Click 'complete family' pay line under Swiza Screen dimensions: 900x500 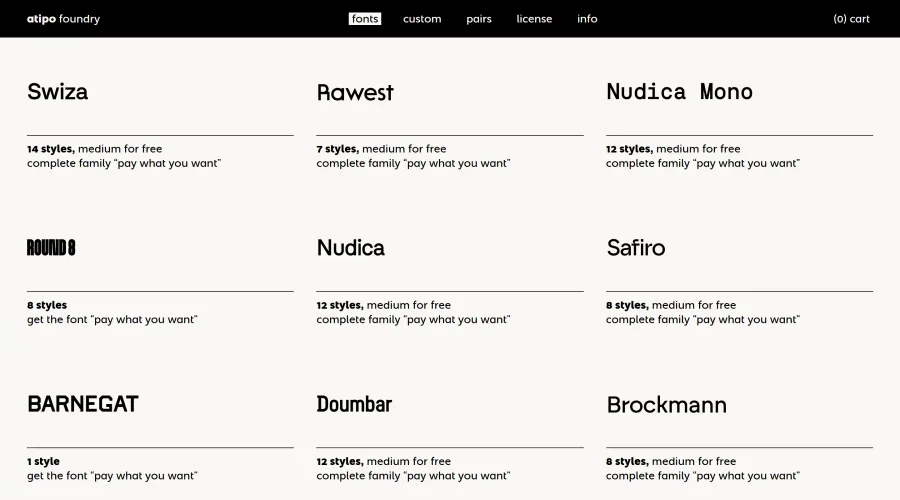124,164
